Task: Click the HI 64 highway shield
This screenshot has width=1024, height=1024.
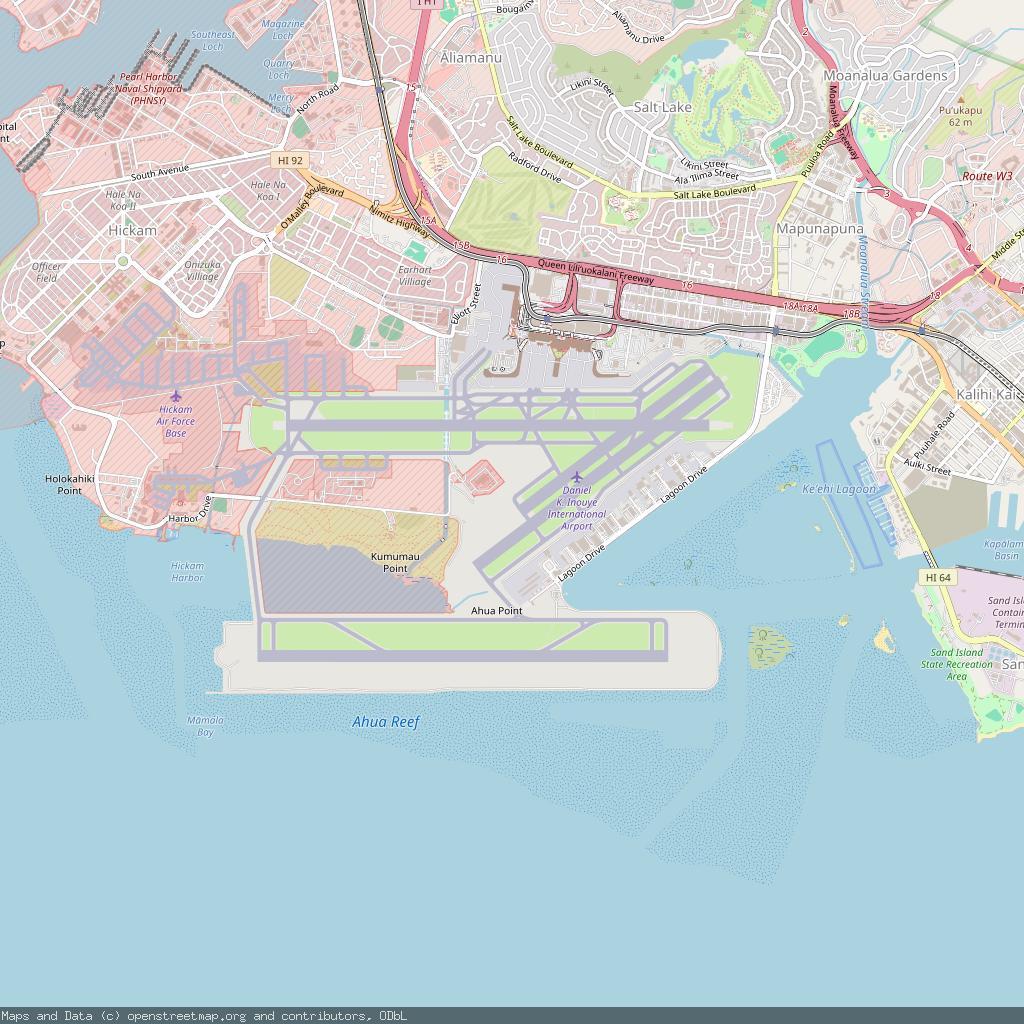Action: [x=938, y=578]
